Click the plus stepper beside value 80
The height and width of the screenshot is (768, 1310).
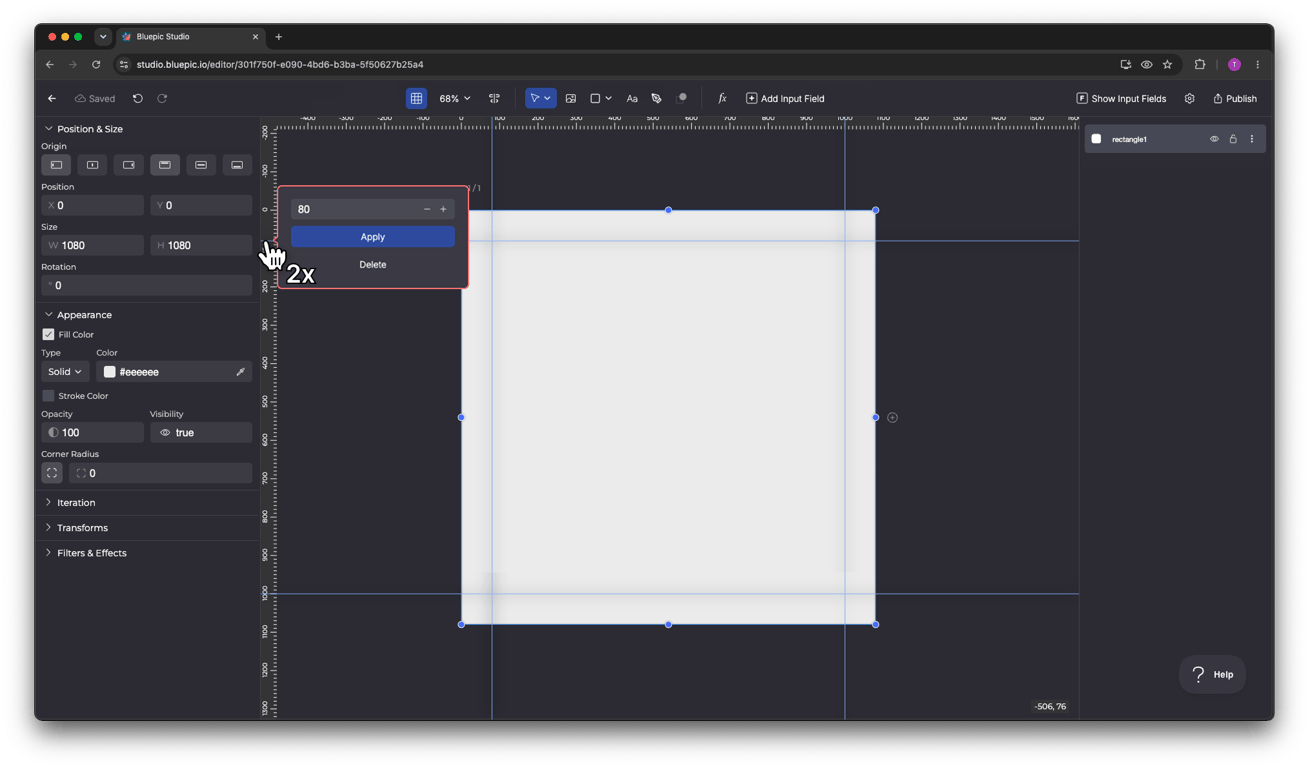(x=443, y=209)
